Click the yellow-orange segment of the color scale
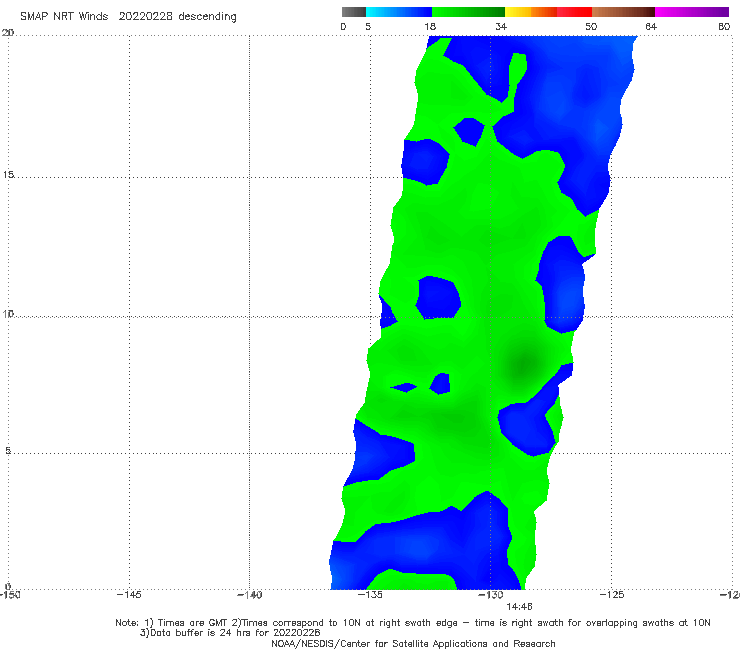Viewport: 740px width, 650px height. (x=530, y=12)
